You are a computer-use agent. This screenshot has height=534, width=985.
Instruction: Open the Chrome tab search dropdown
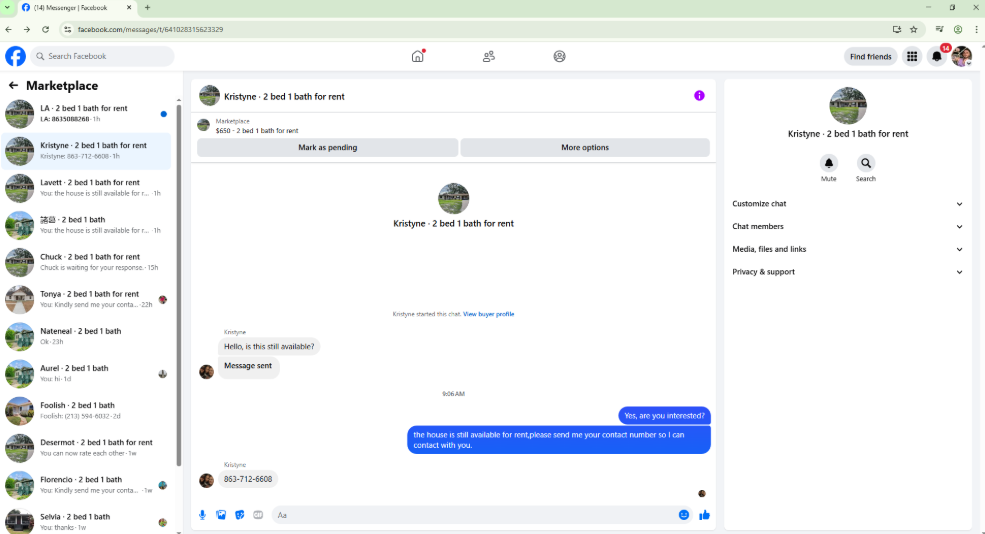click(x=7, y=8)
